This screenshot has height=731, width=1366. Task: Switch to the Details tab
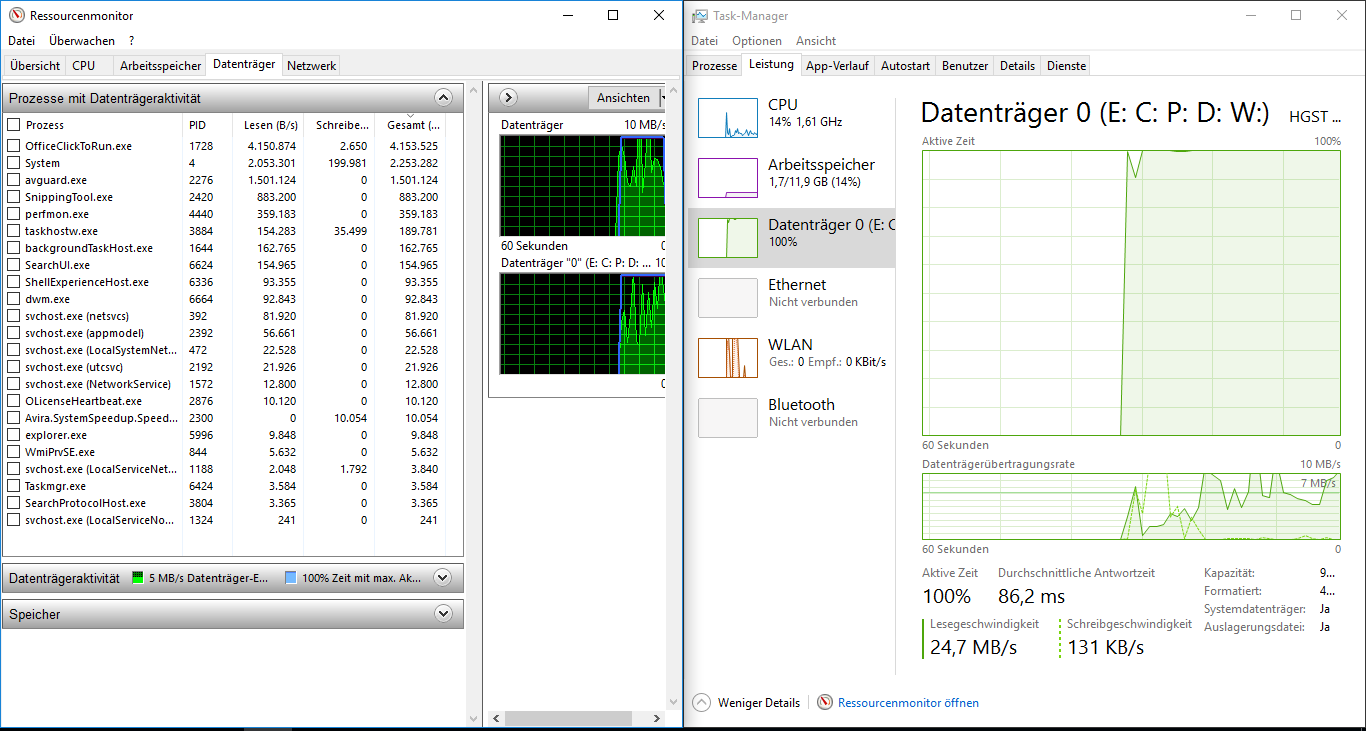1017,65
